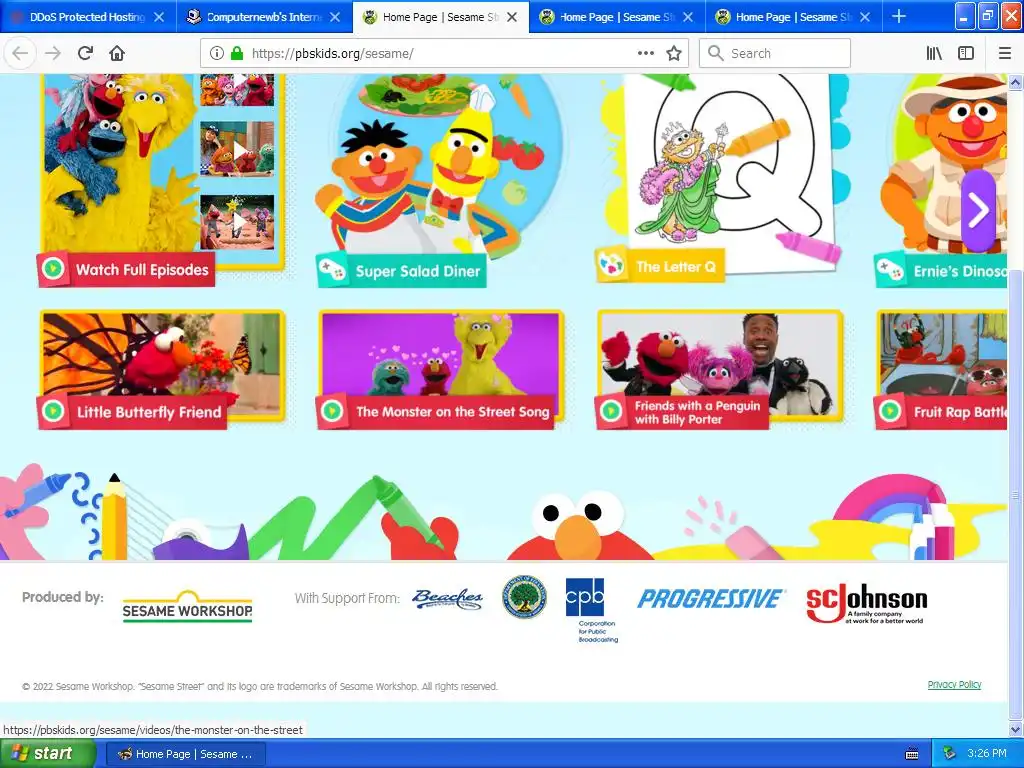The height and width of the screenshot is (768, 1024).
Task: Open the Firefox hamburger menu
Action: (x=1005, y=53)
